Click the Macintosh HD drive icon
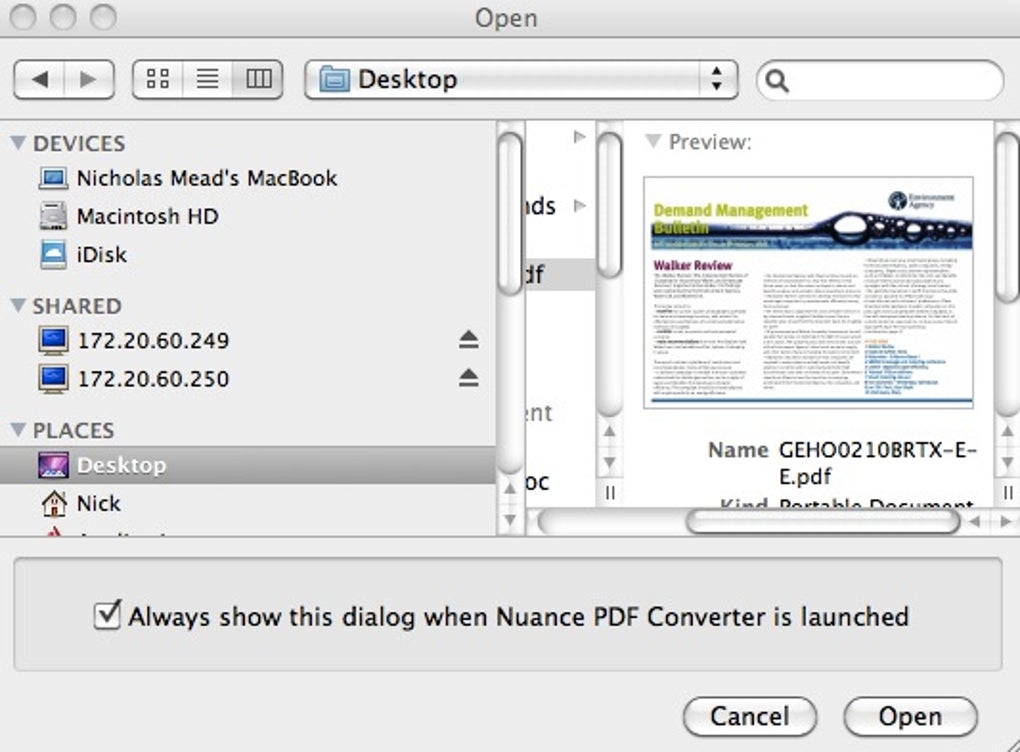This screenshot has width=1020, height=752. [53, 216]
